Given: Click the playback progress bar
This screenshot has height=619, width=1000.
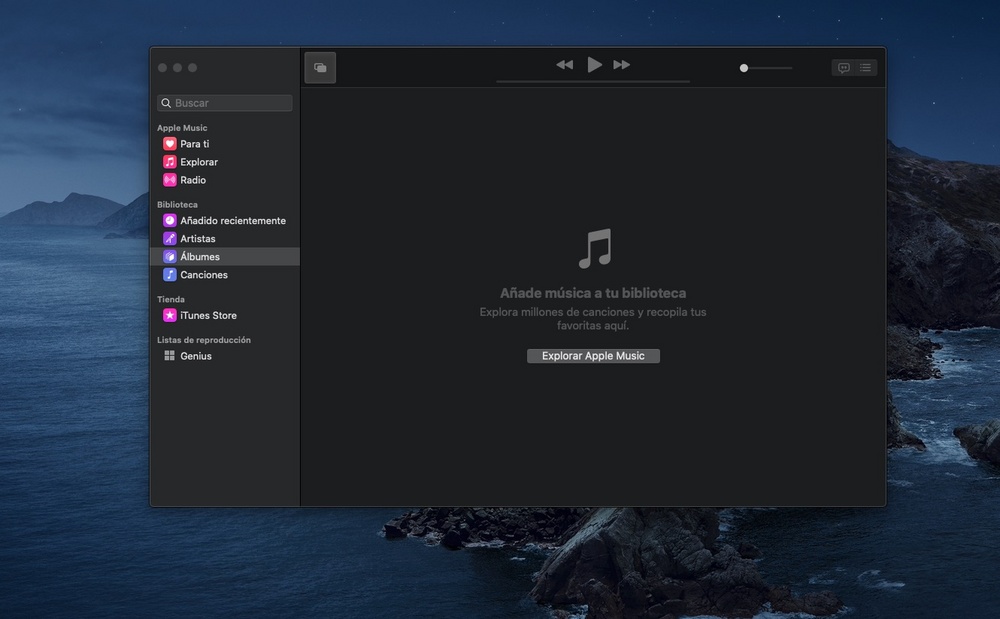Looking at the screenshot, I should (x=593, y=82).
